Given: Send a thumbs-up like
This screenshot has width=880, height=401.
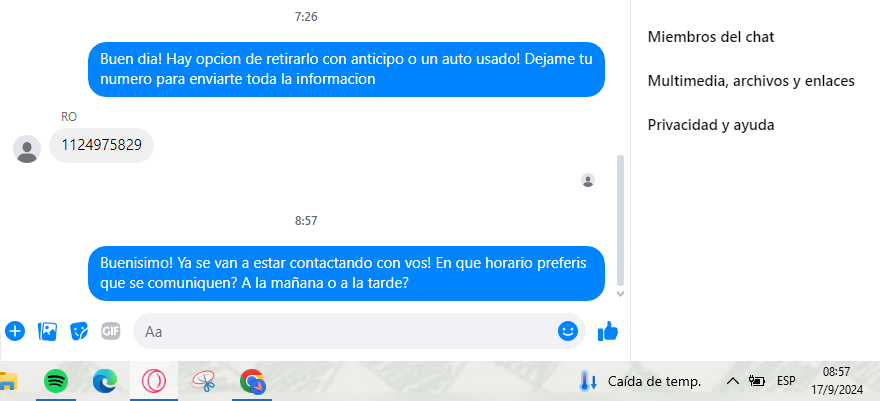Looking at the screenshot, I should tap(608, 331).
